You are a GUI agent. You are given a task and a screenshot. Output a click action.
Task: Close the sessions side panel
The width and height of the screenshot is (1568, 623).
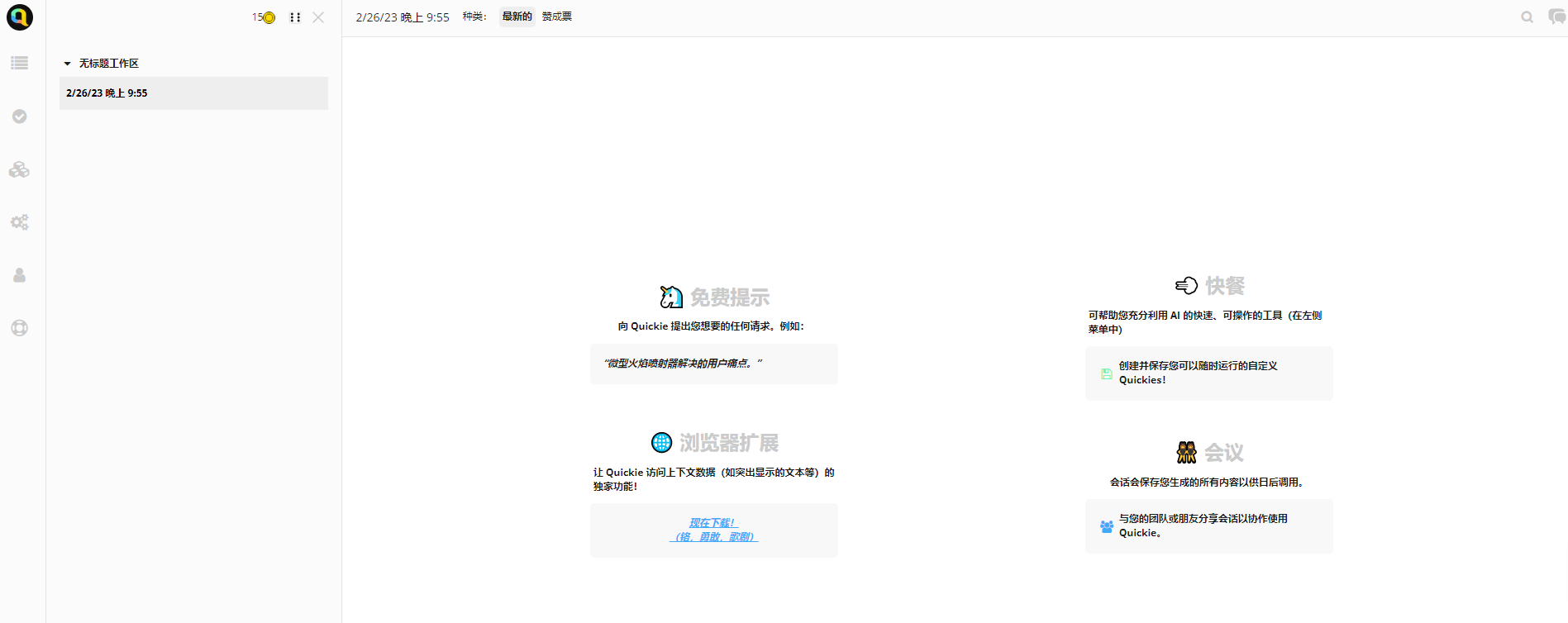tap(318, 17)
